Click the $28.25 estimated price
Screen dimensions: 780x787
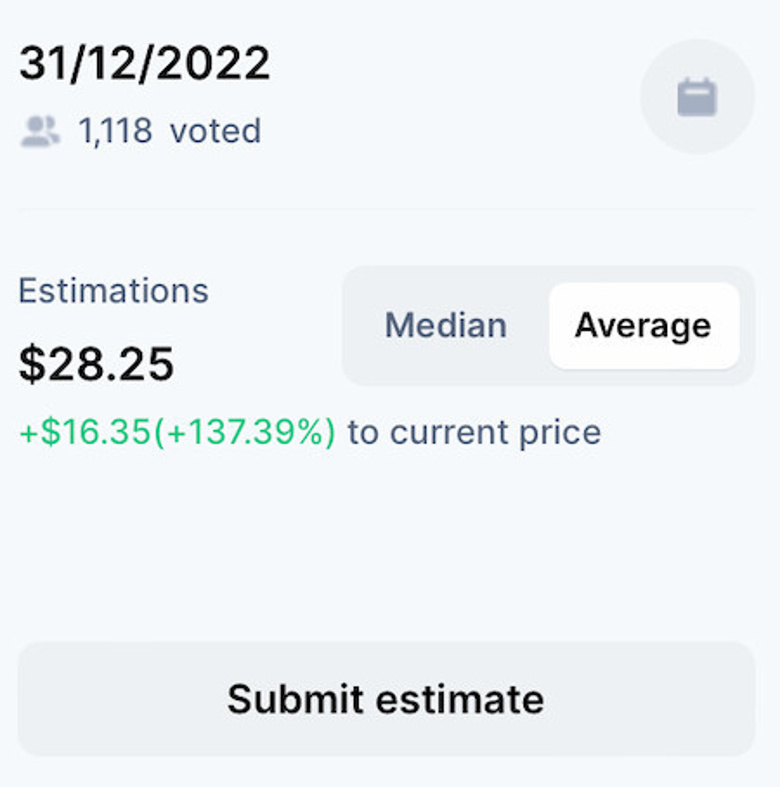(x=96, y=365)
